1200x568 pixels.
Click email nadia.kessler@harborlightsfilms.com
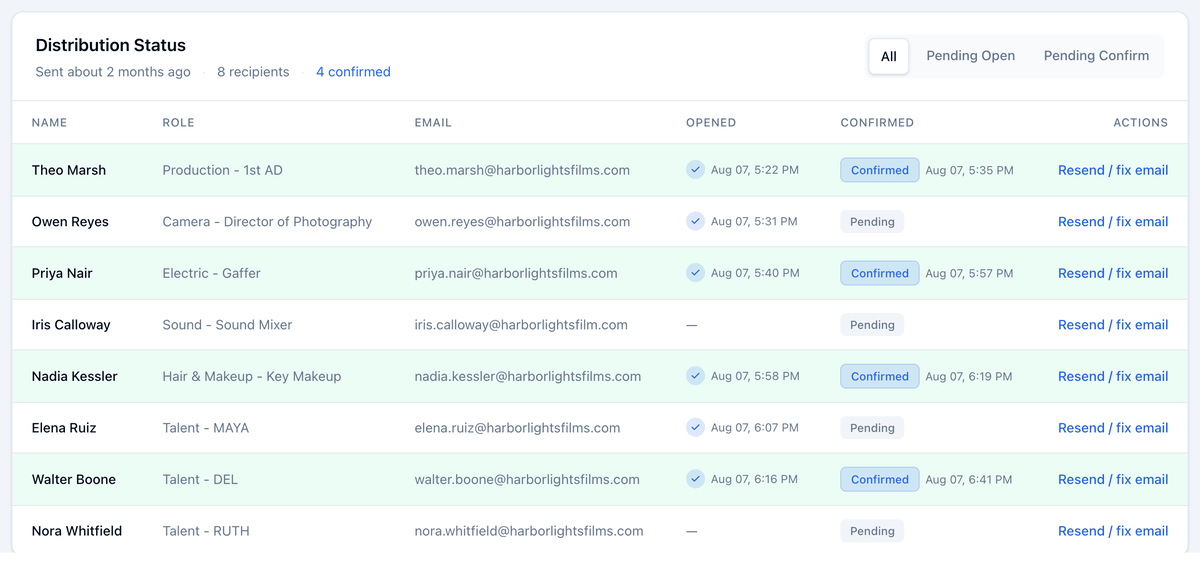coord(528,376)
